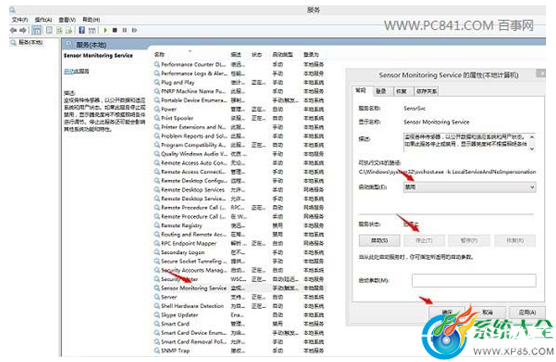Restart the service with the toolbar restart icon

(134, 30)
